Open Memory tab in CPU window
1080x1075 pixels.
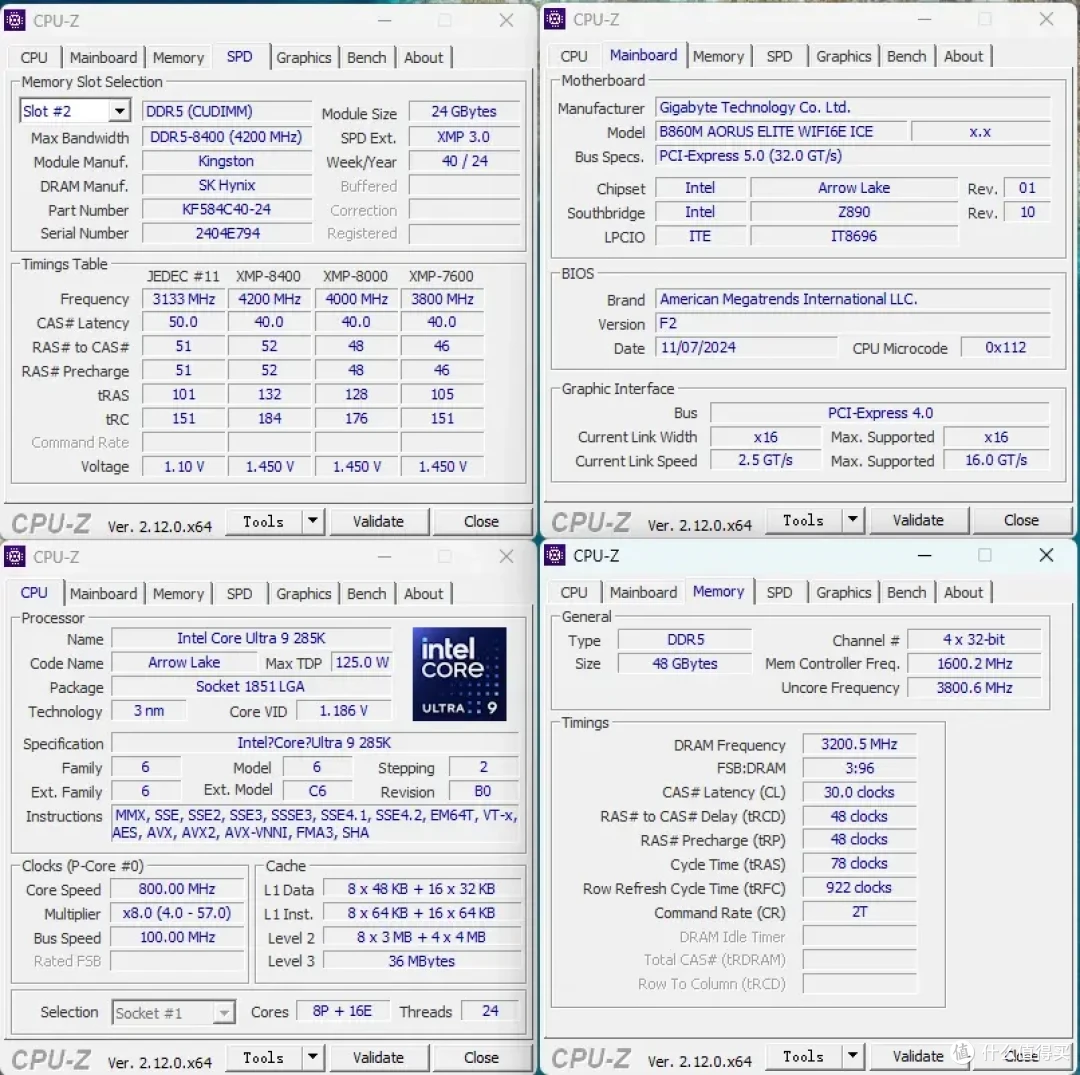[178, 593]
